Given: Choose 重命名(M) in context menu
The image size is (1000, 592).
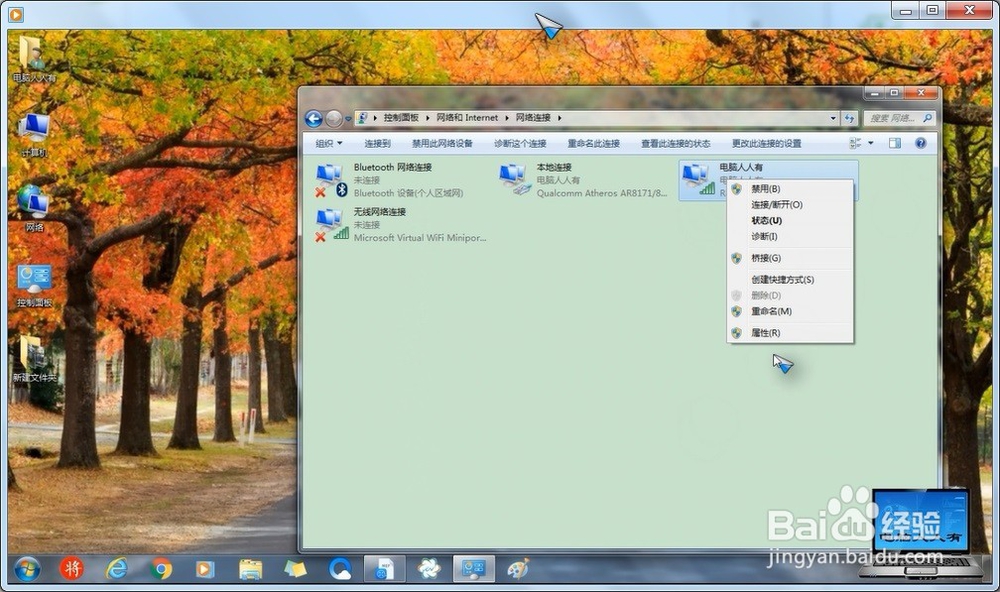Looking at the screenshot, I should point(790,311).
